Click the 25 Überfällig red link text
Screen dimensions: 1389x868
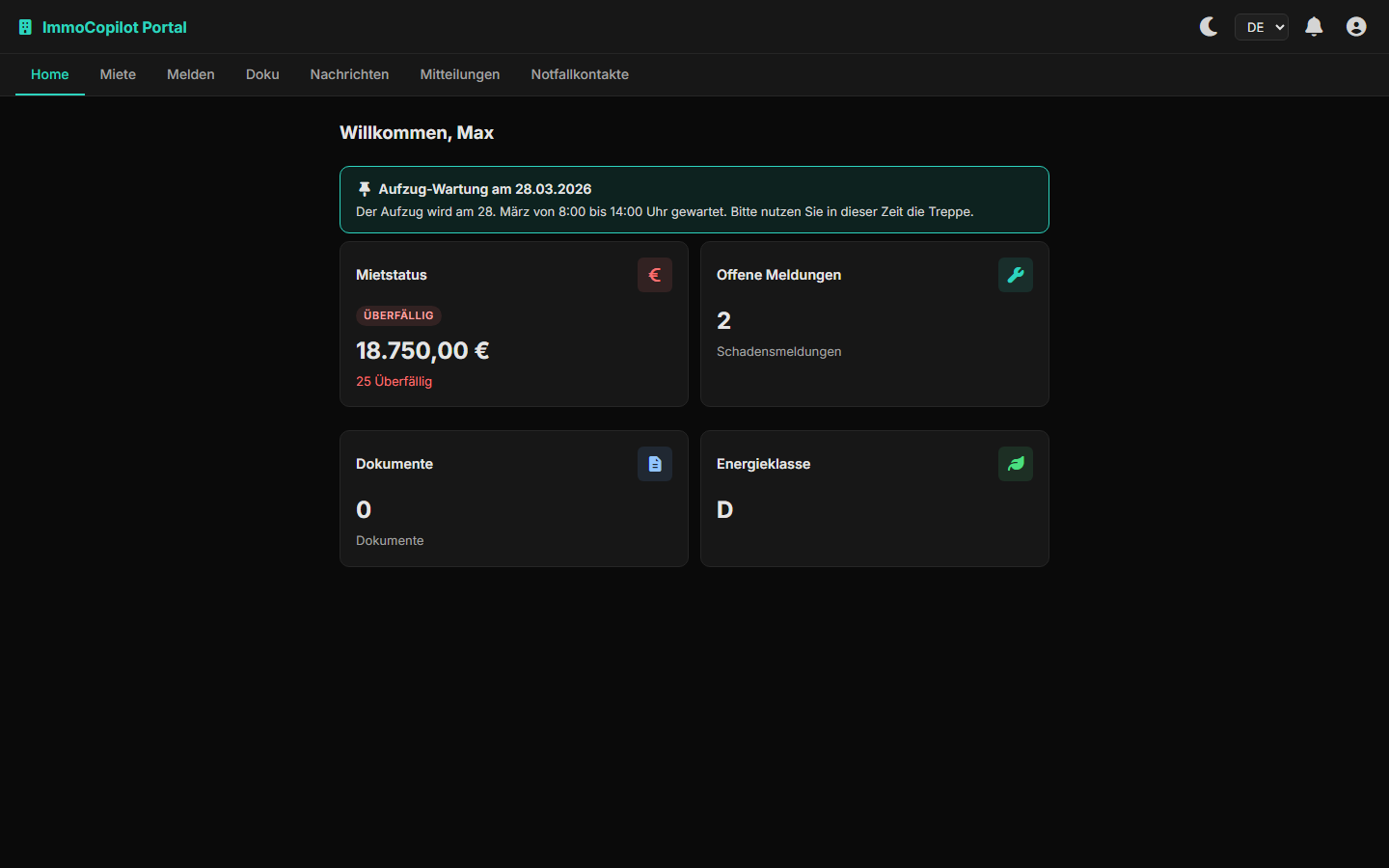tap(394, 381)
